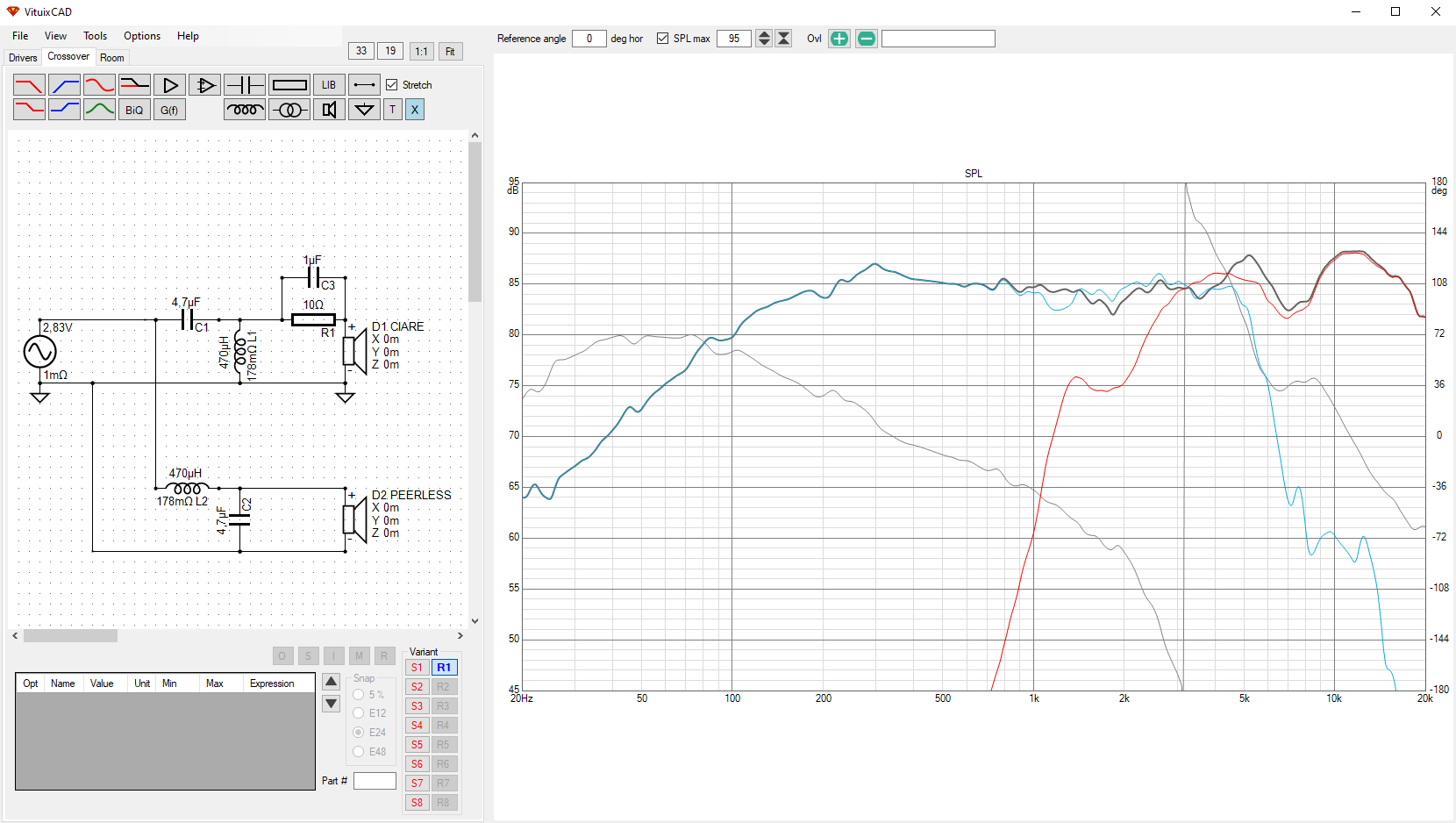
Task: Select the wire connection tool
Action: click(x=364, y=85)
